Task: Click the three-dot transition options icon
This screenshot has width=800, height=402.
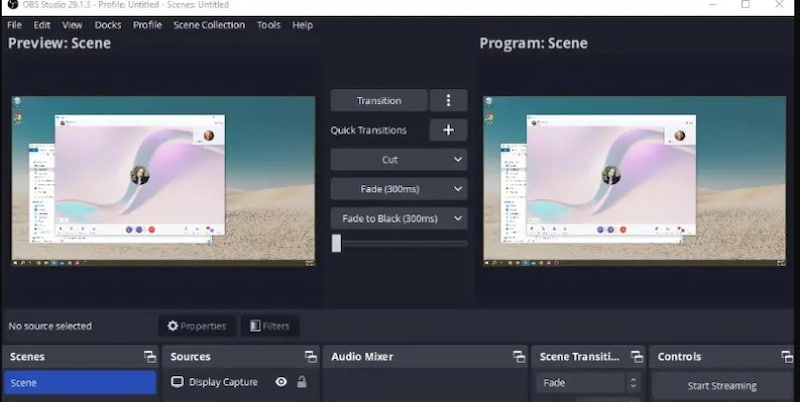Action: 448,100
